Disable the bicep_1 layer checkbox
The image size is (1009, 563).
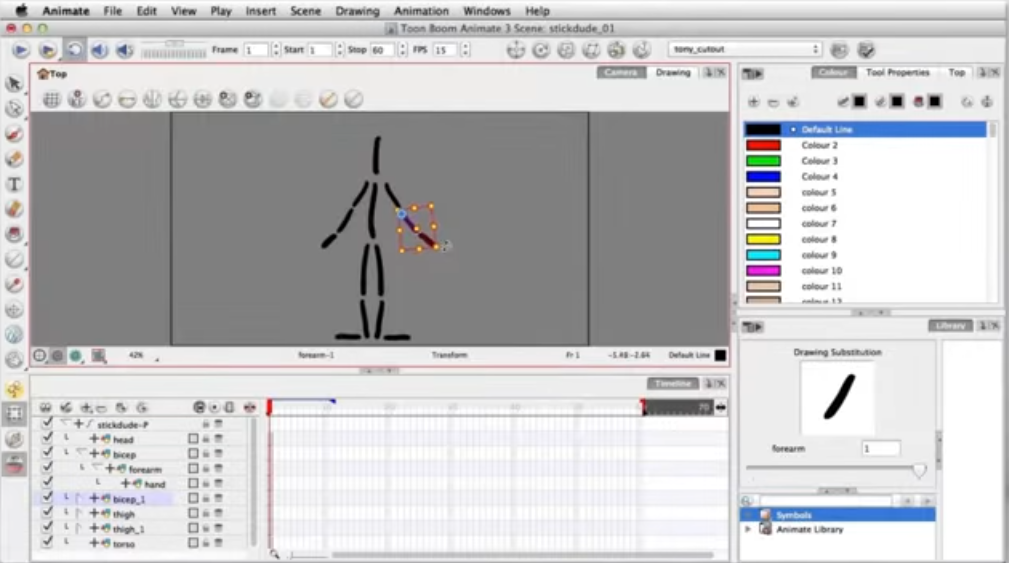pyautogui.click(x=47, y=498)
